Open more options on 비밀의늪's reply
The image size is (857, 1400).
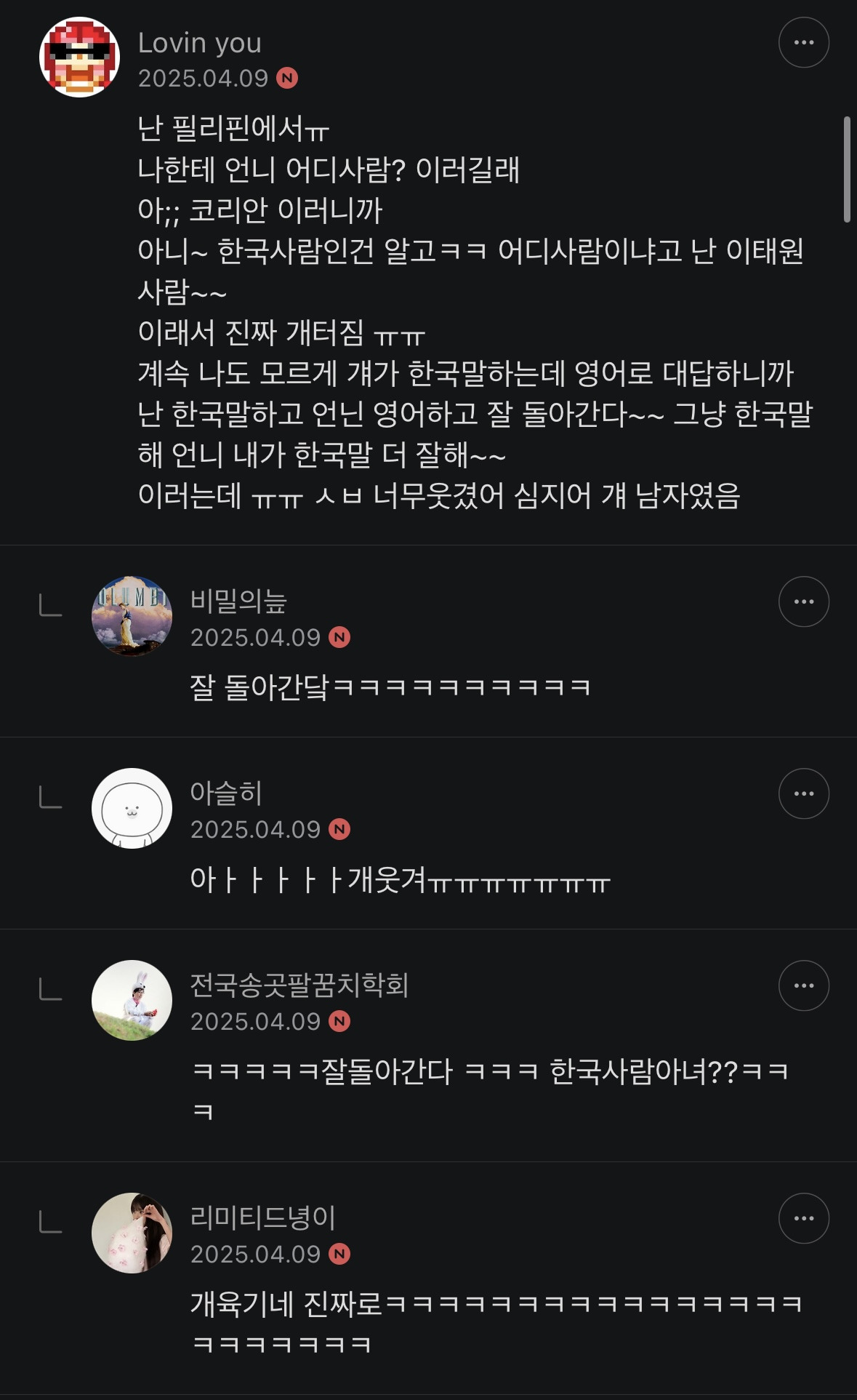tap(803, 601)
